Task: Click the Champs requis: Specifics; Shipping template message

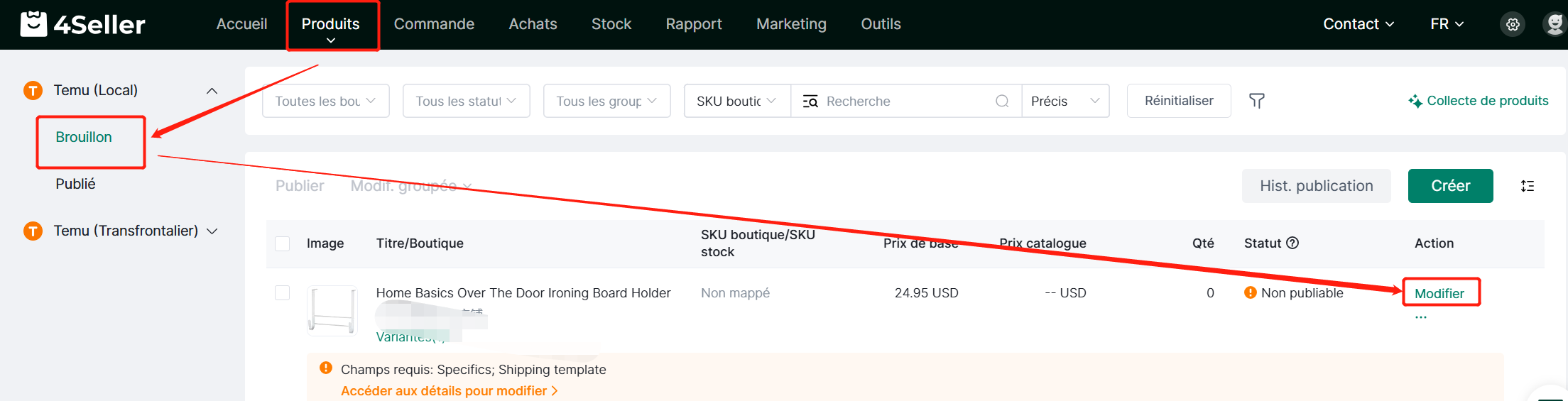Action: tap(473, 369)
